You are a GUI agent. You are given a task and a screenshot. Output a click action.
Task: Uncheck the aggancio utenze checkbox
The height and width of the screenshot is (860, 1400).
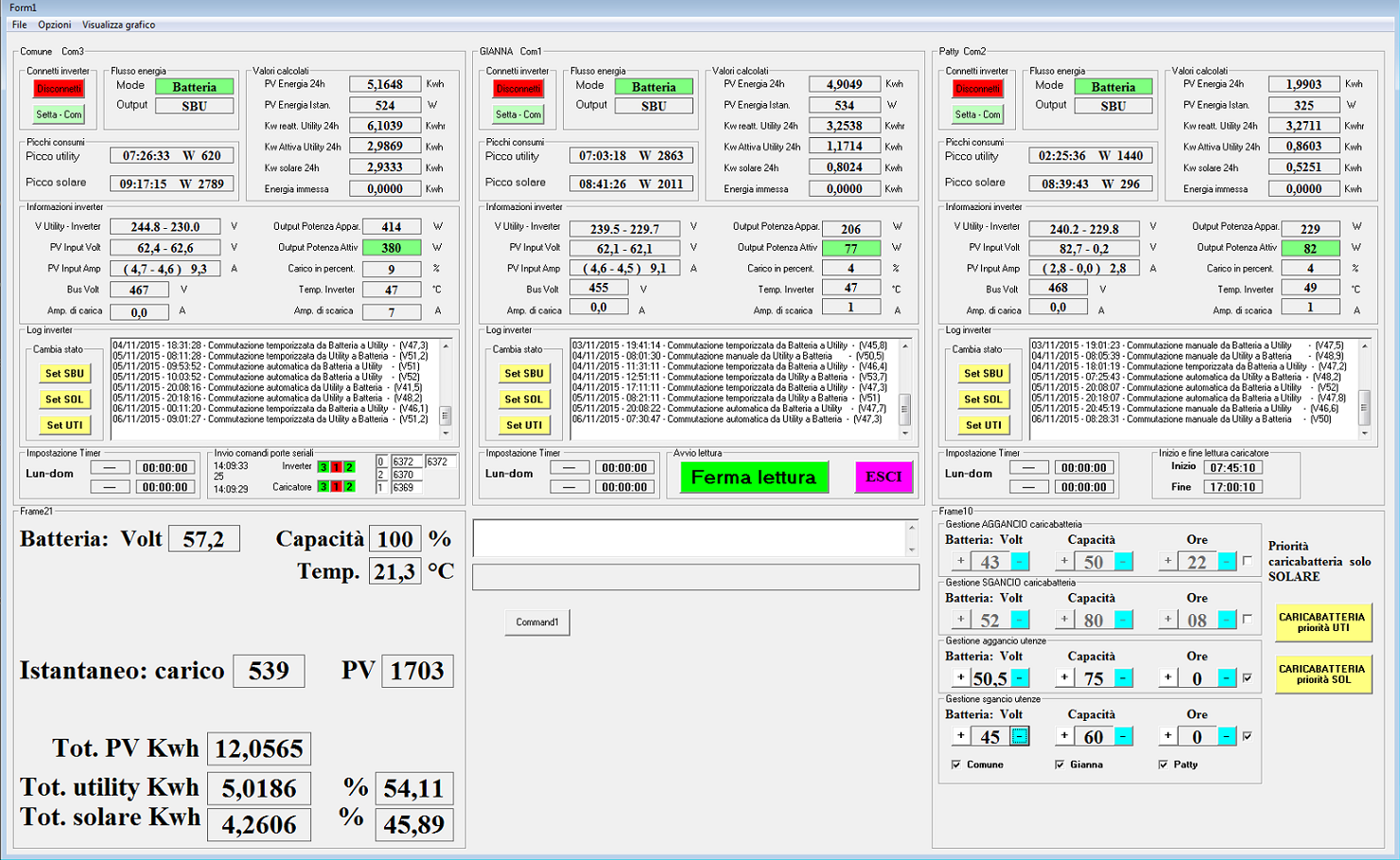pyautogui.click(x=1247, y=678)
